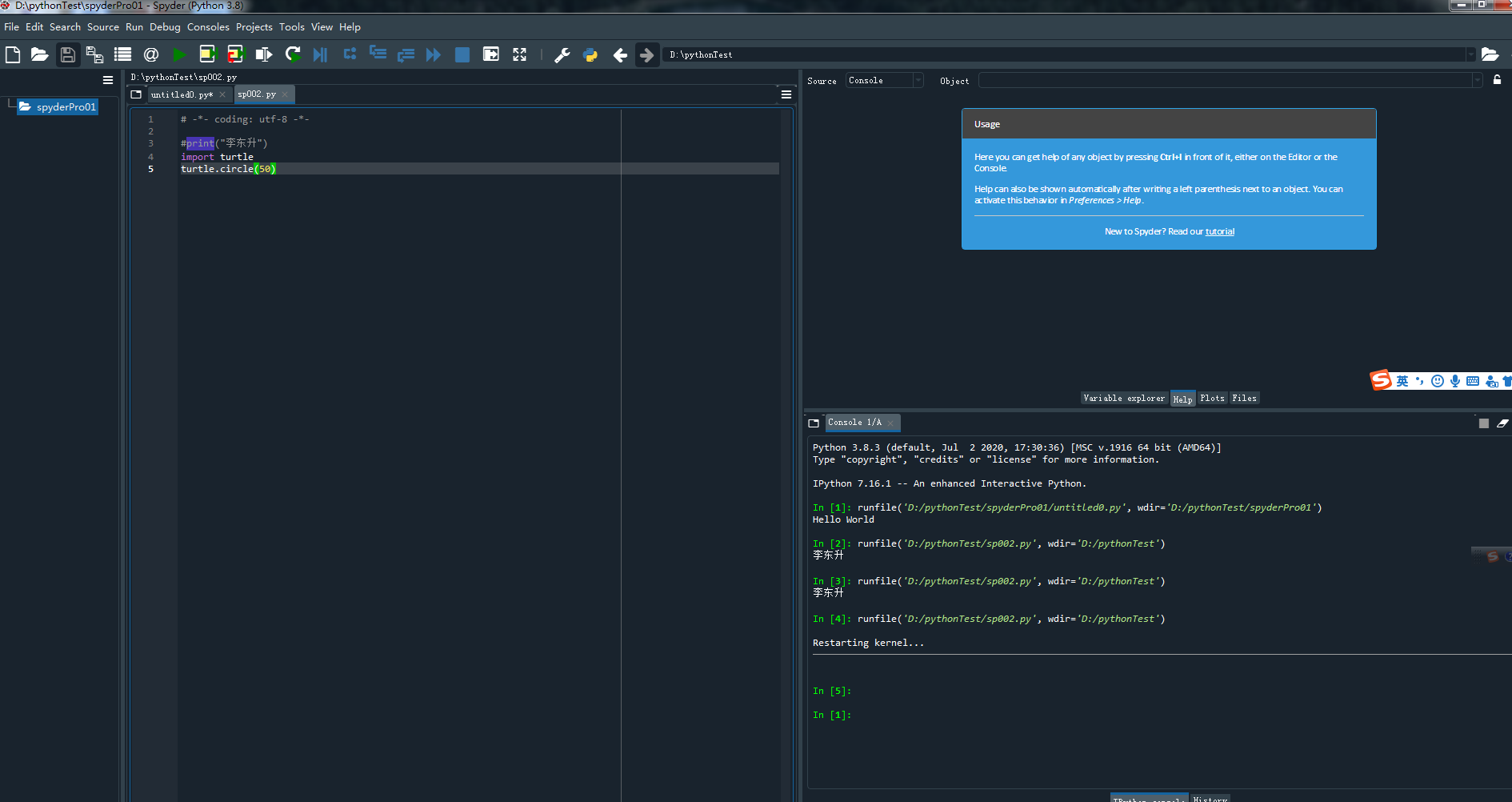
Task: Save all open files
Action: [94, 54]
